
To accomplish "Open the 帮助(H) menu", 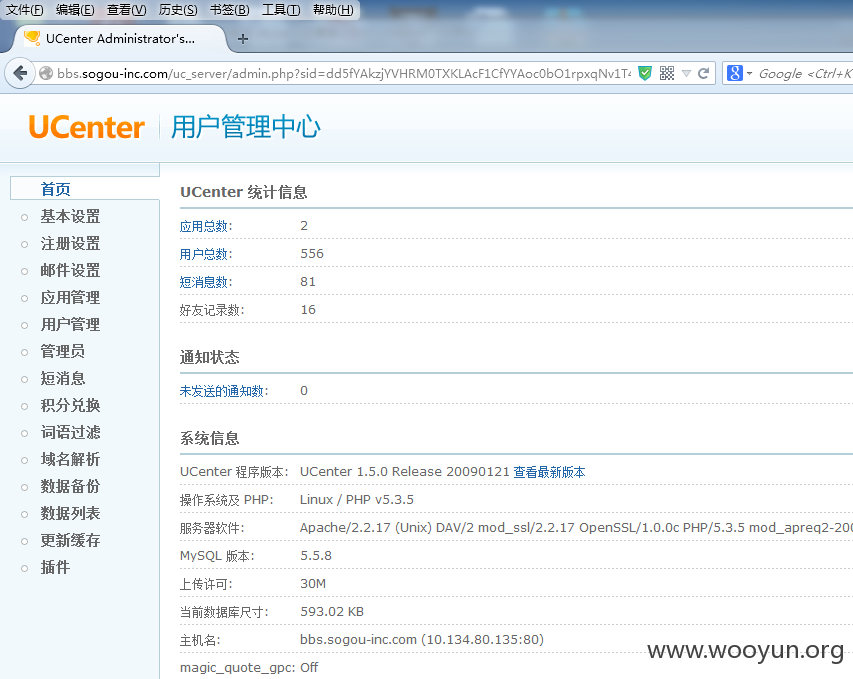I will coord(333,10).
